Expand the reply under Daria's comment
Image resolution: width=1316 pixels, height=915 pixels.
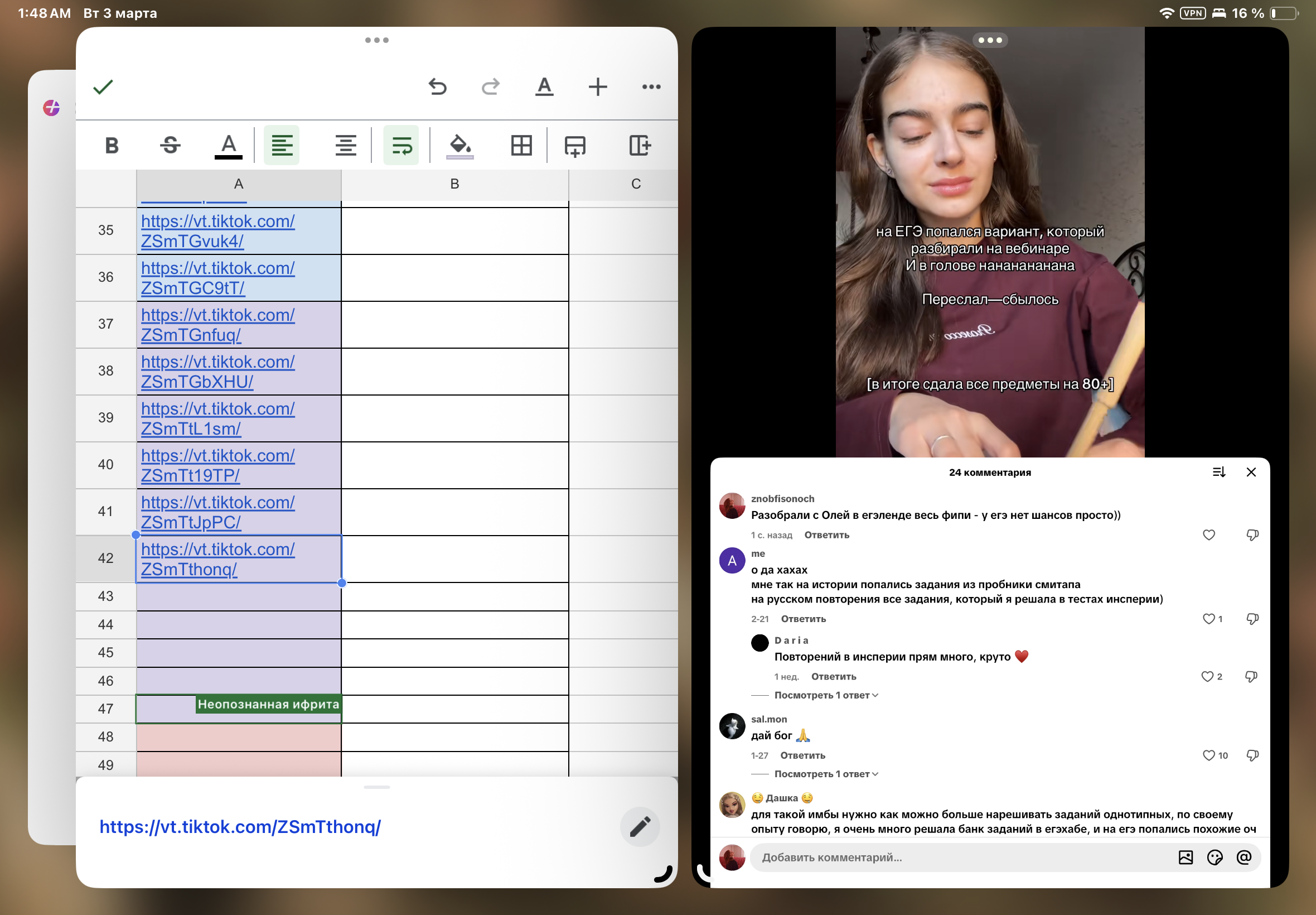click(x=826, y=695)
